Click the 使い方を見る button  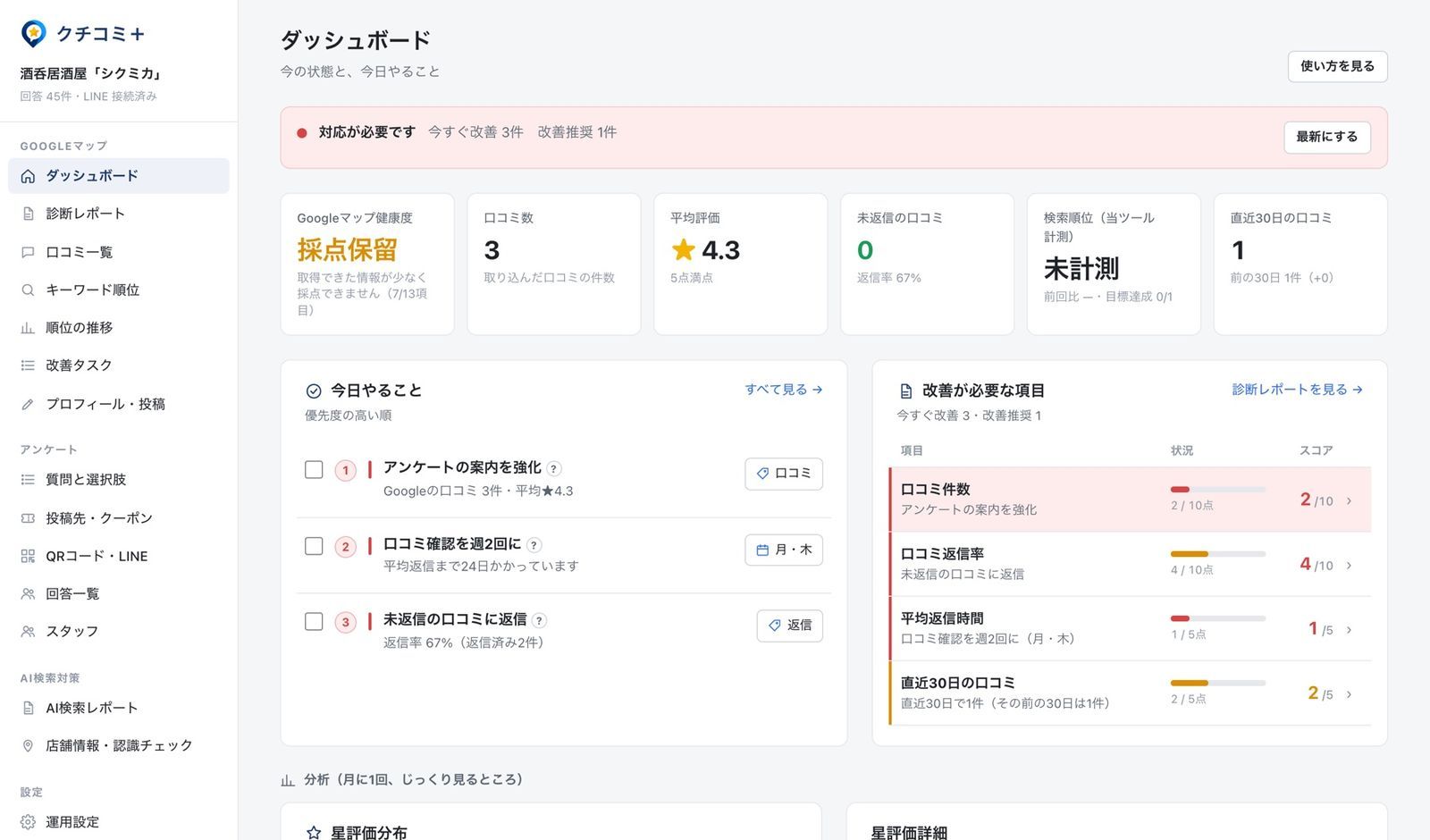(x=1337, y=66)
